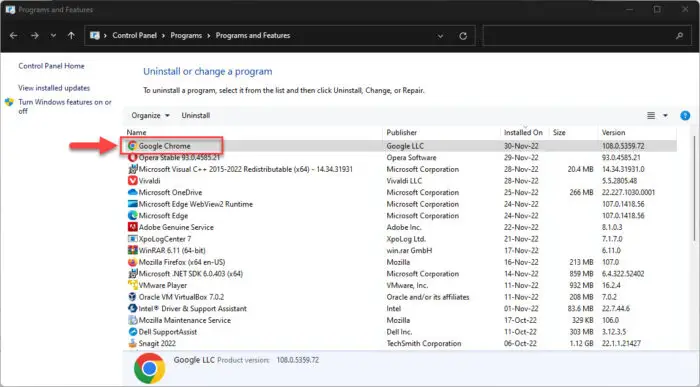Select Microsoft .NET SDK 6.0.403 entry
Viewport: 700px width, 387px height.
191,274
